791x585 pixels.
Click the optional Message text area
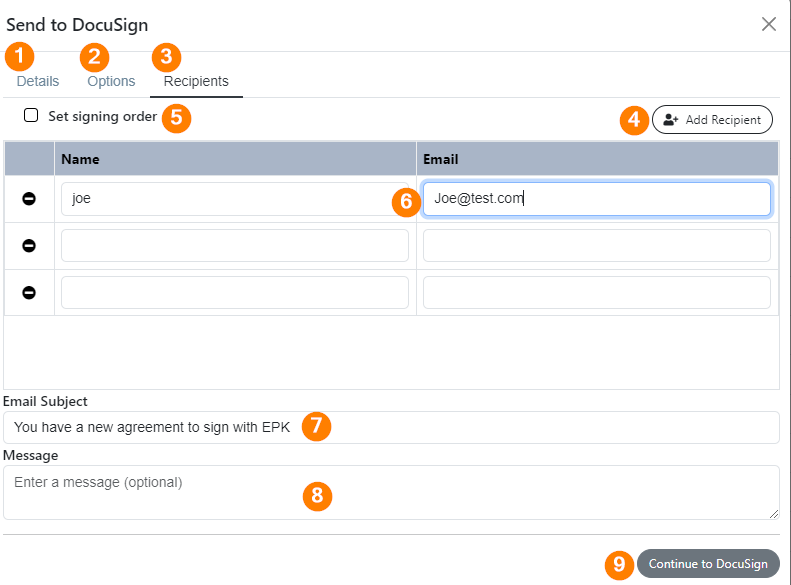(391, 492)
